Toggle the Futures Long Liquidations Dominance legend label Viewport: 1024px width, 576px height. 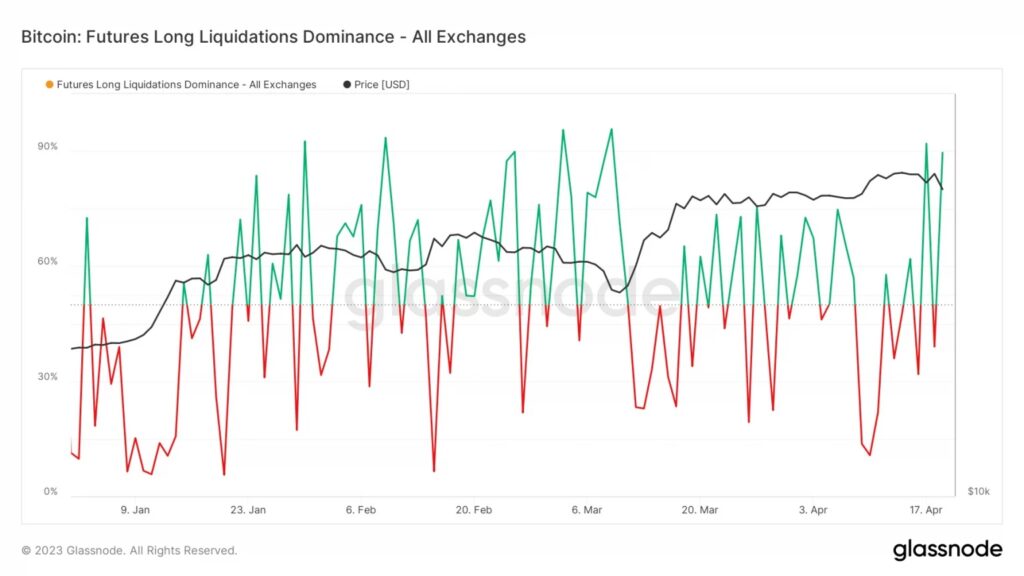(186, 85)
